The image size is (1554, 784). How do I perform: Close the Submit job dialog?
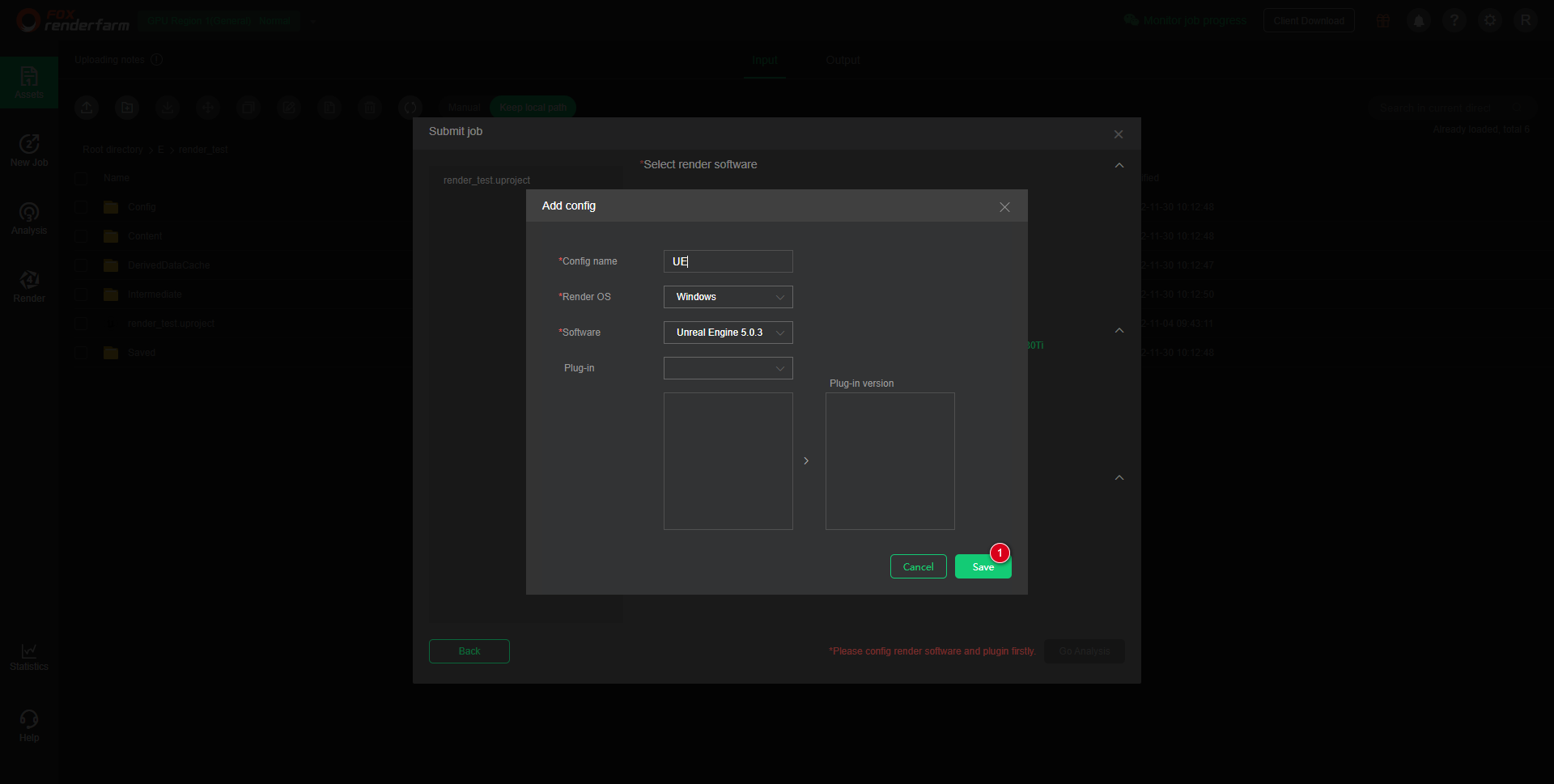(x=1119, y=134)
